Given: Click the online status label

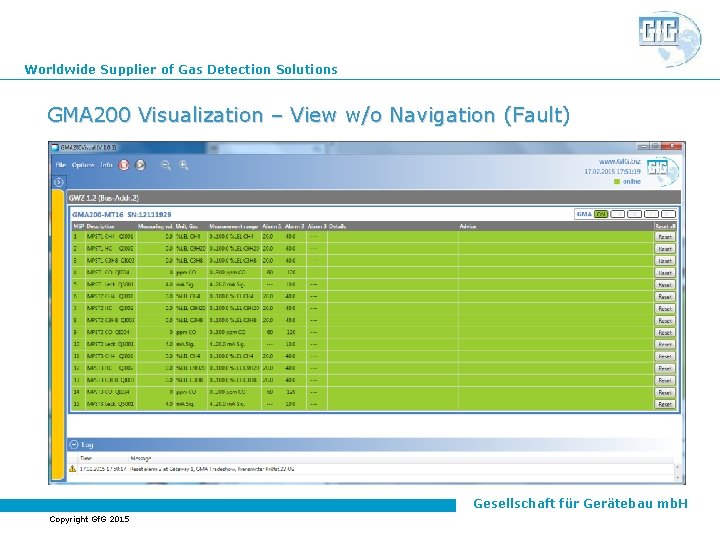Looking at the screenshot, I should pyautogui.click(x=631, y=182).
